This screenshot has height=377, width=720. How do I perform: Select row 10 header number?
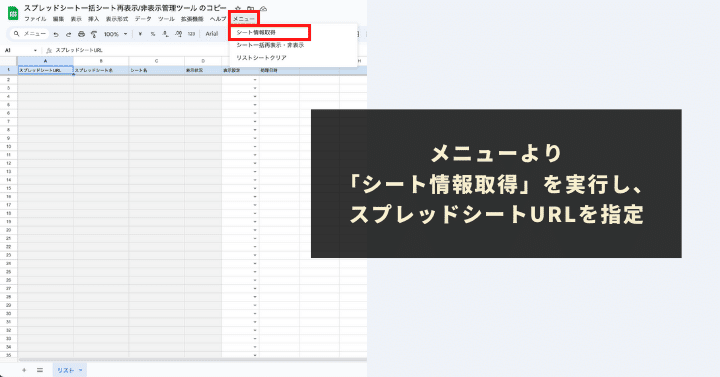(x=8, y=146)
